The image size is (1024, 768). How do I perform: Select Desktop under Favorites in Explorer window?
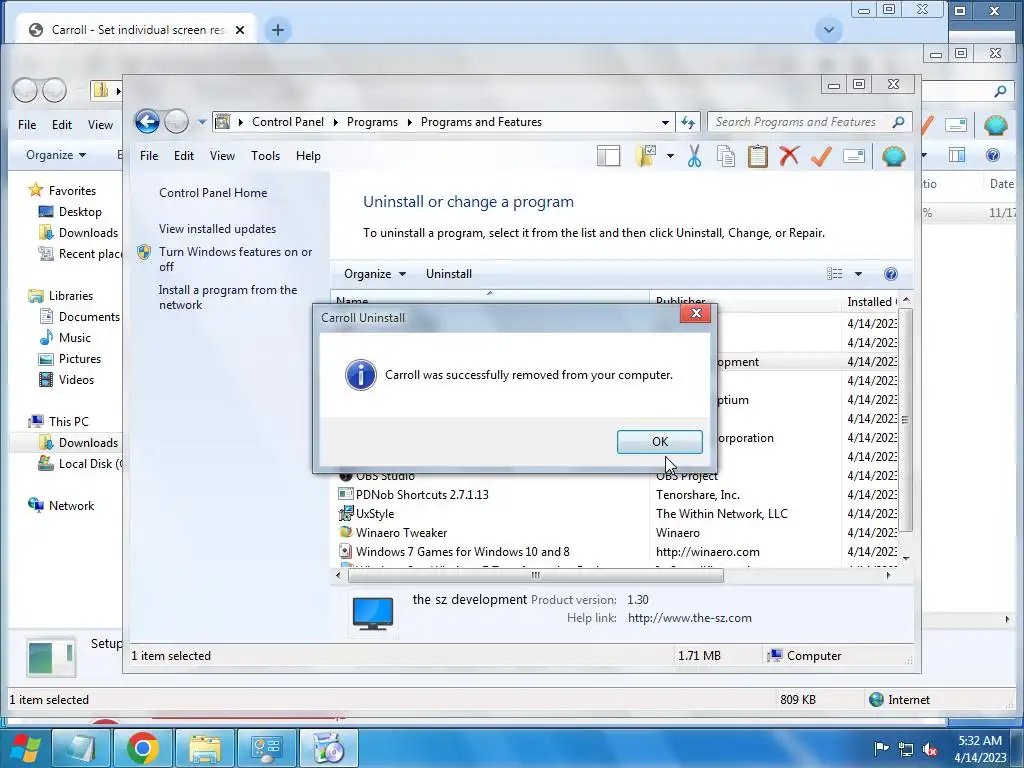coord(80,212)
